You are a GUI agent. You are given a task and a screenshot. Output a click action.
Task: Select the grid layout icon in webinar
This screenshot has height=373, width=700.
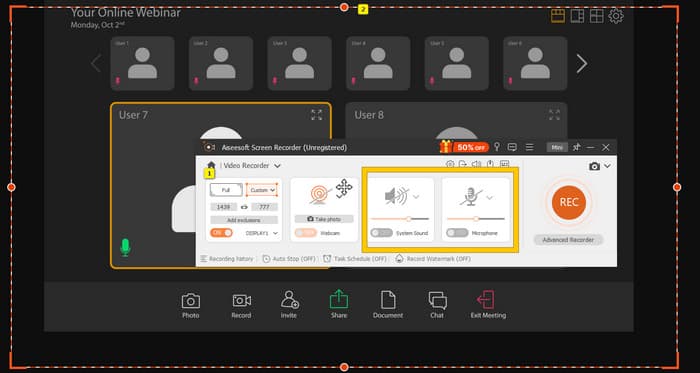click(596, 16)
